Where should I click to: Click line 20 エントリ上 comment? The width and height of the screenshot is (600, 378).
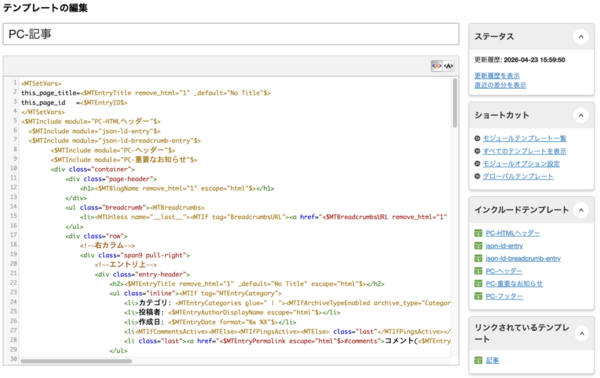click(x=126, y=264)
